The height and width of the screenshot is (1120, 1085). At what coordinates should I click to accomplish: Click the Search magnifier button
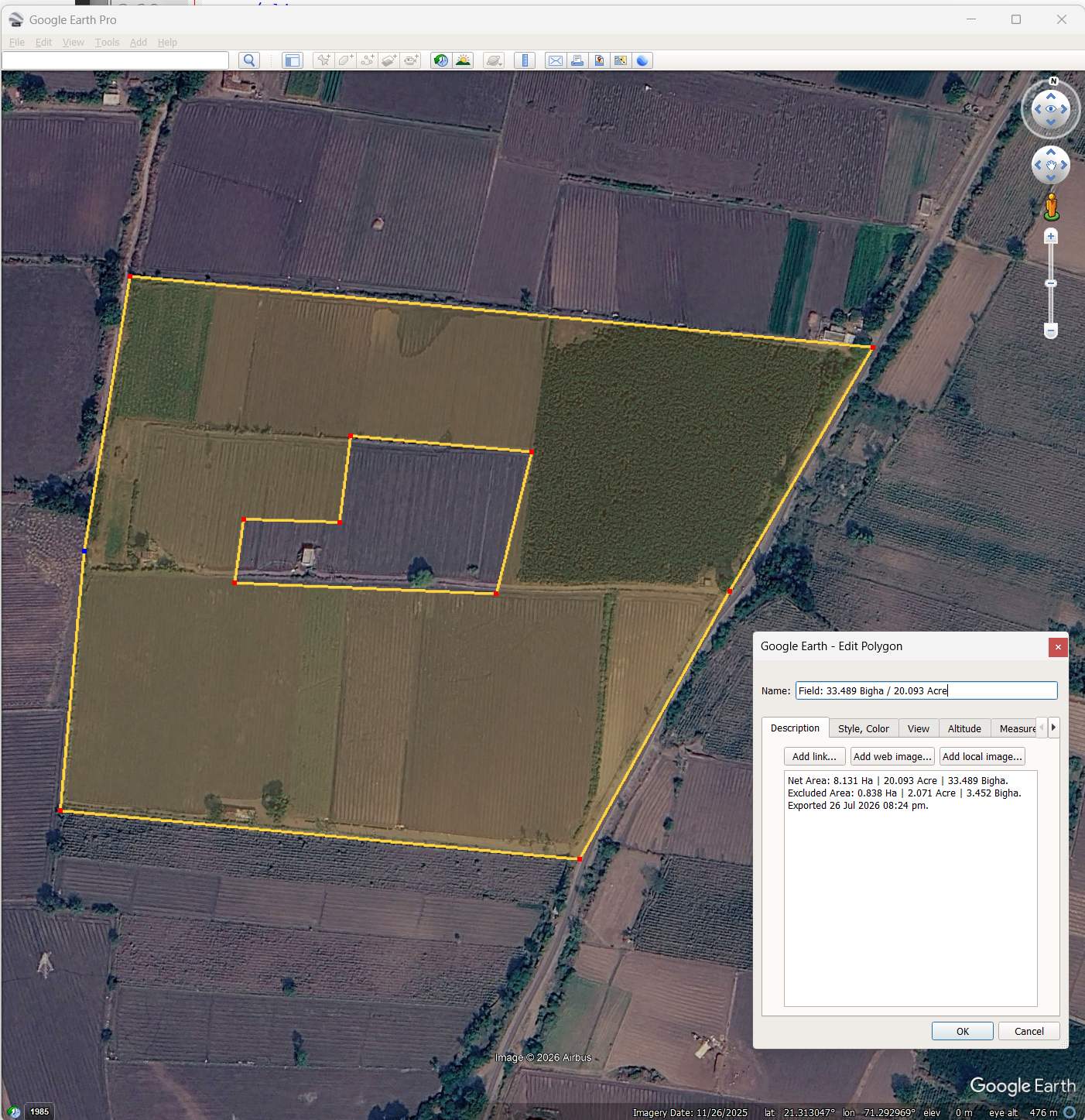click(x=249, y=60)
